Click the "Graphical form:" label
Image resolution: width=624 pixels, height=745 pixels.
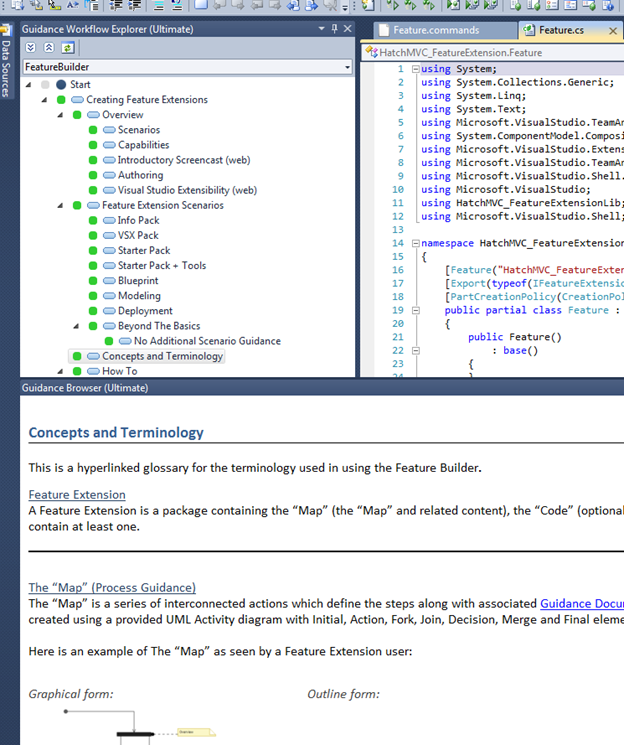point(71,694)
